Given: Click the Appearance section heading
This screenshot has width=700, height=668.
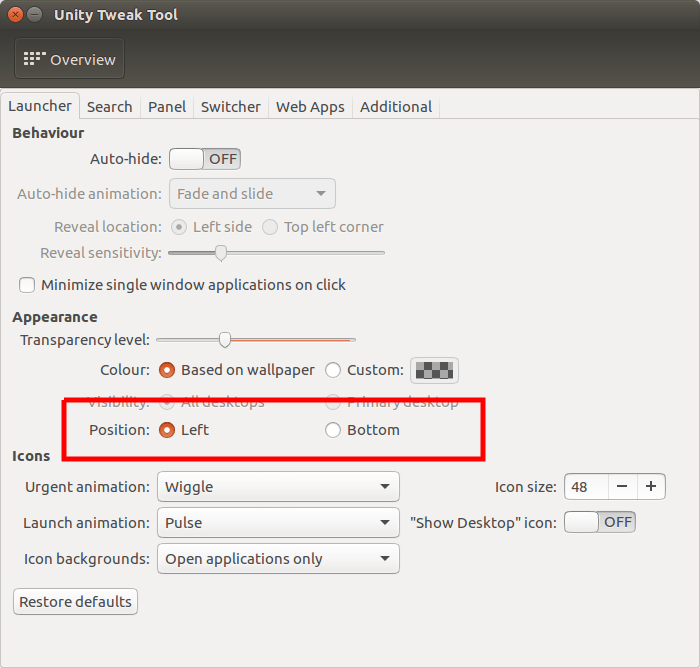Looking at the screenshot, I should (x=55, y=317).
